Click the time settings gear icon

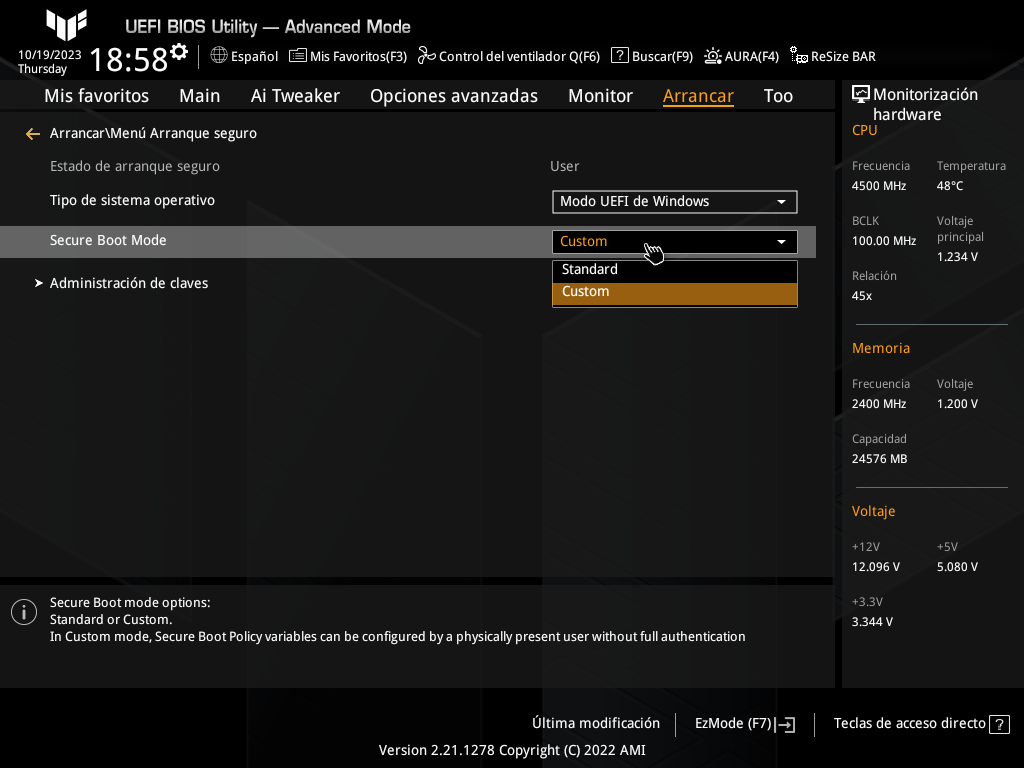click(179, 51)
